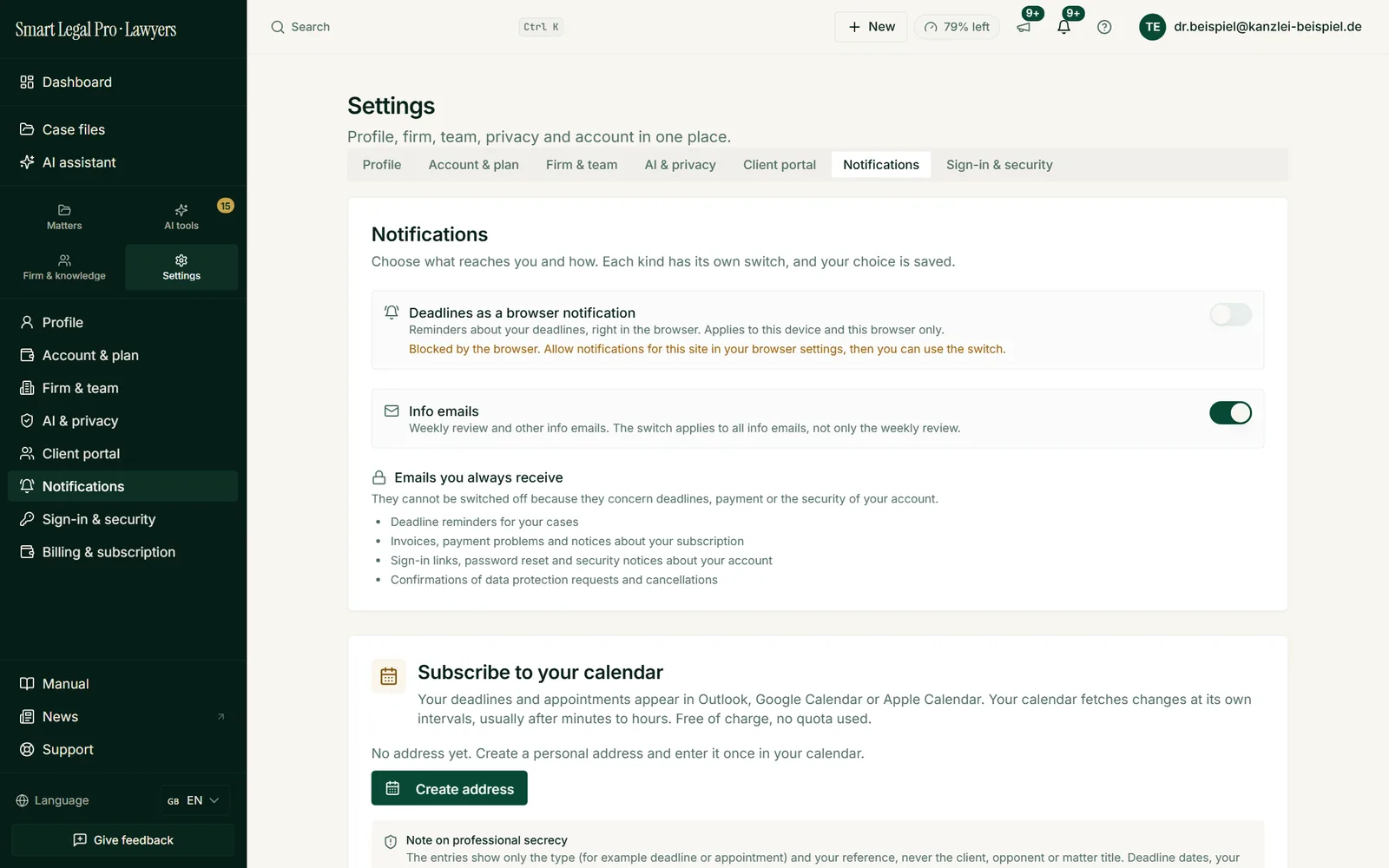Open the Manual from the sidebar
This screenshot has width=1389, height=868.
pos(123,684)
